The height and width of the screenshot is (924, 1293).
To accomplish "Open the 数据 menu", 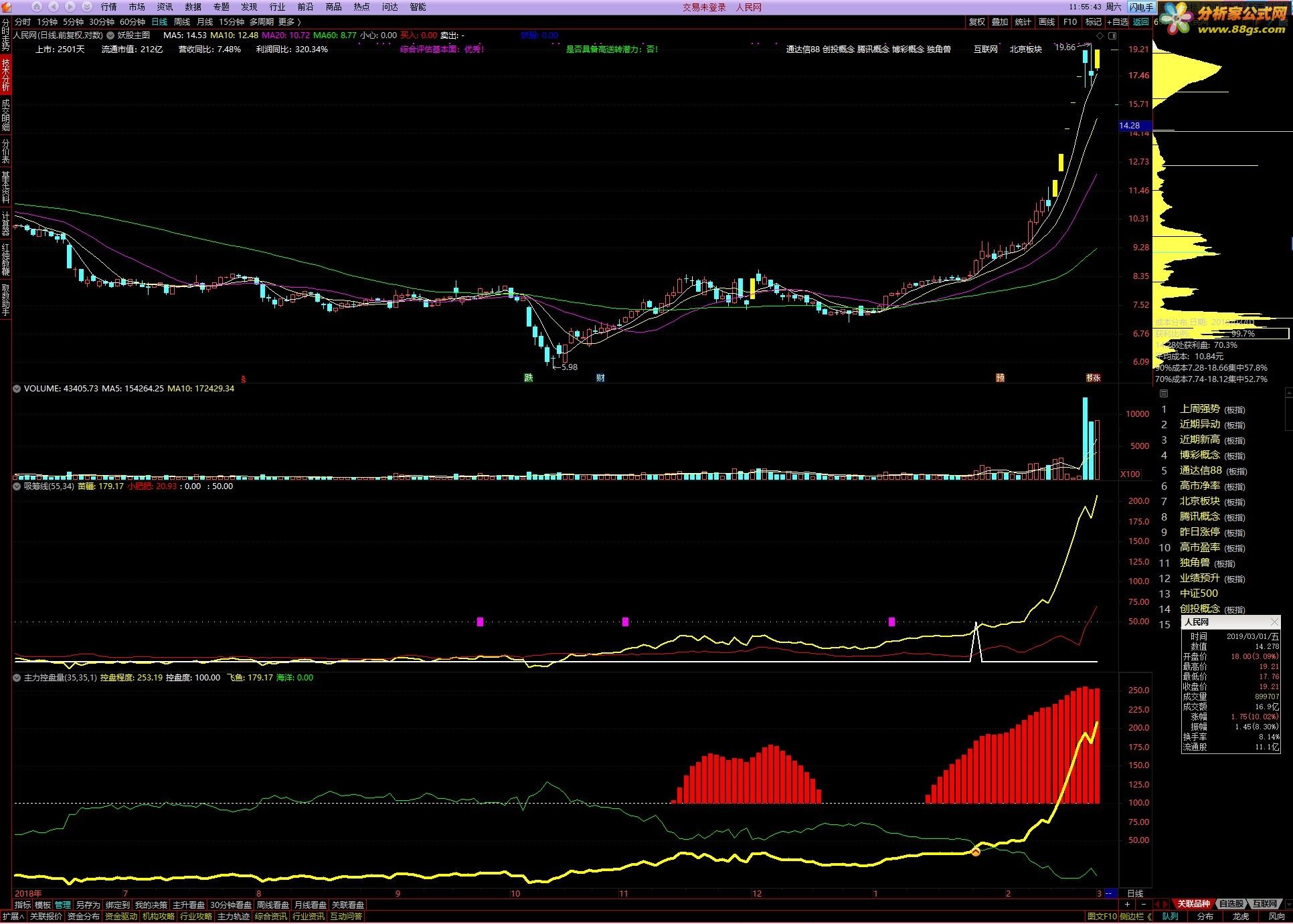I will tap(193, 7).
